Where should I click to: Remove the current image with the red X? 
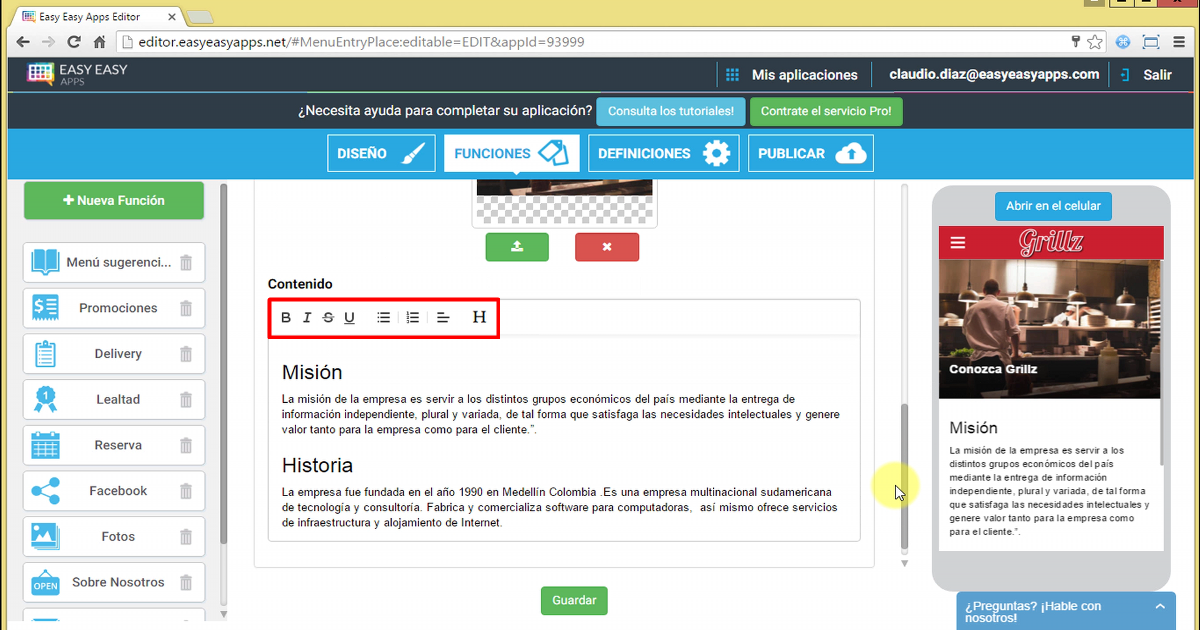point(607,246)
